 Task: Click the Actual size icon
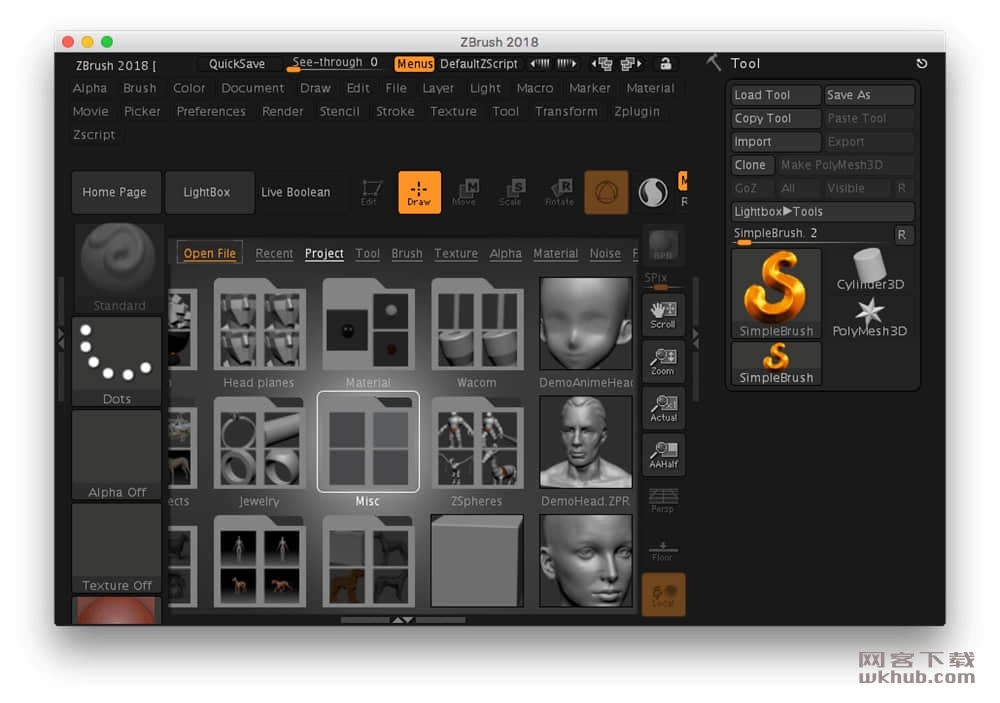[663, 408]
